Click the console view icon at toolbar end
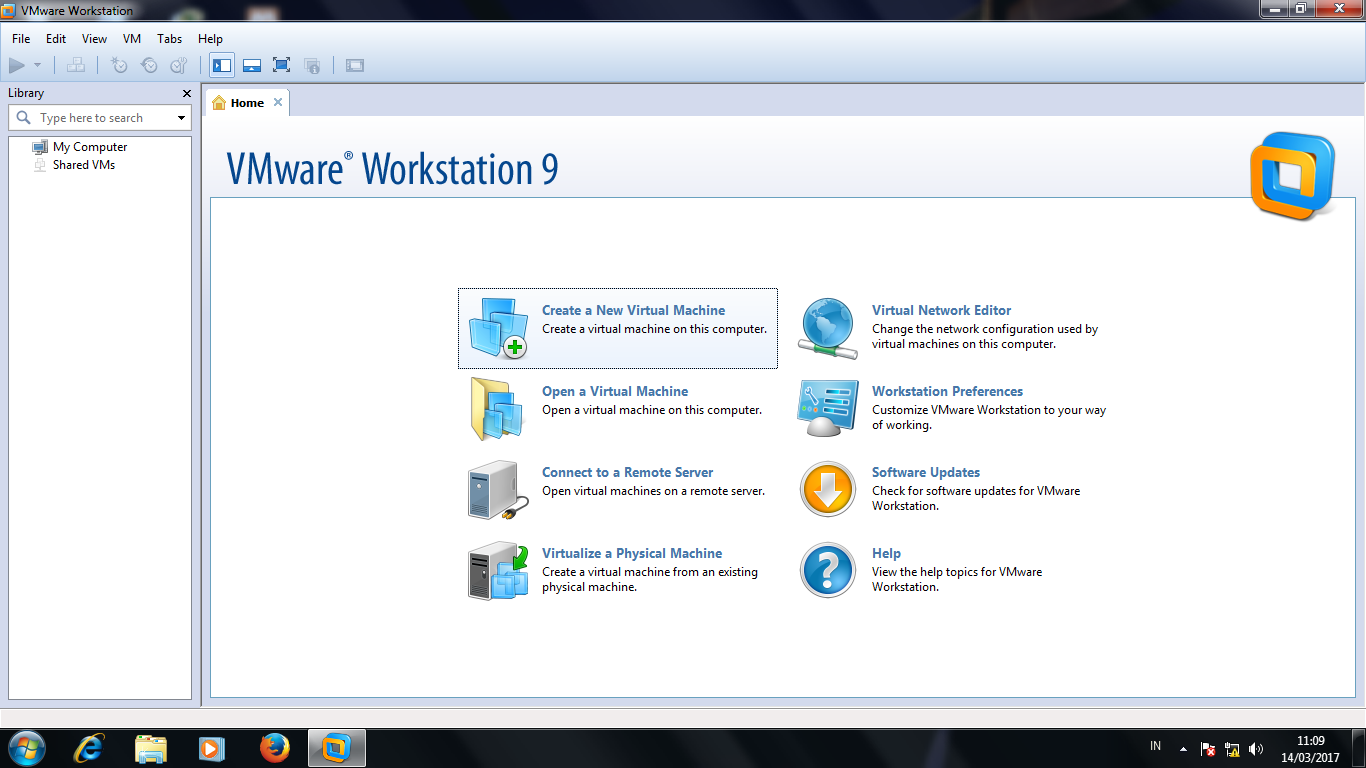The width and height of the screenshot is (1366, 768). point(355,66)
